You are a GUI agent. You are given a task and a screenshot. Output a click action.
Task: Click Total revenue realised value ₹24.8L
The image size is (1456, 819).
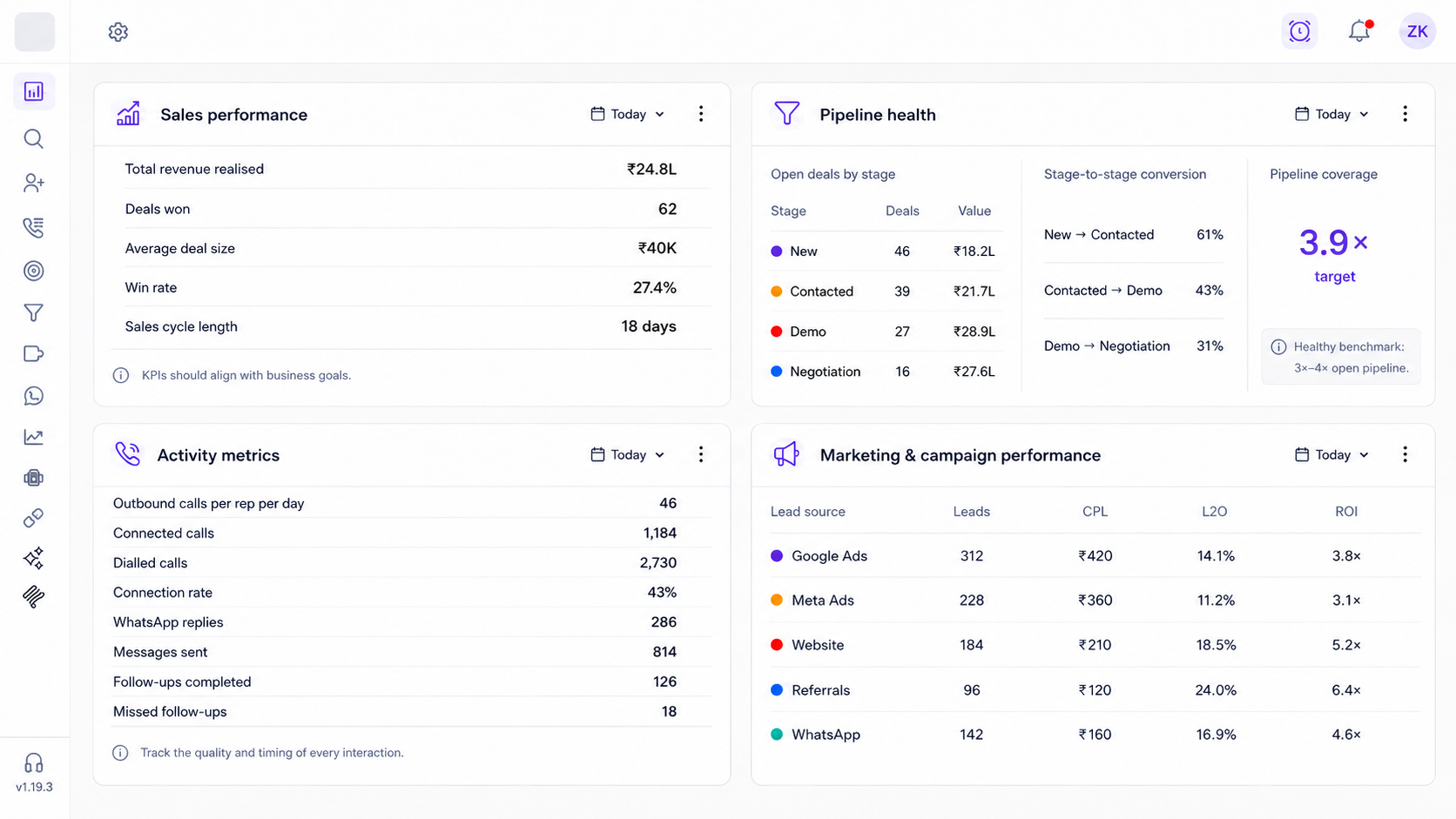click(x=651, y=169)
